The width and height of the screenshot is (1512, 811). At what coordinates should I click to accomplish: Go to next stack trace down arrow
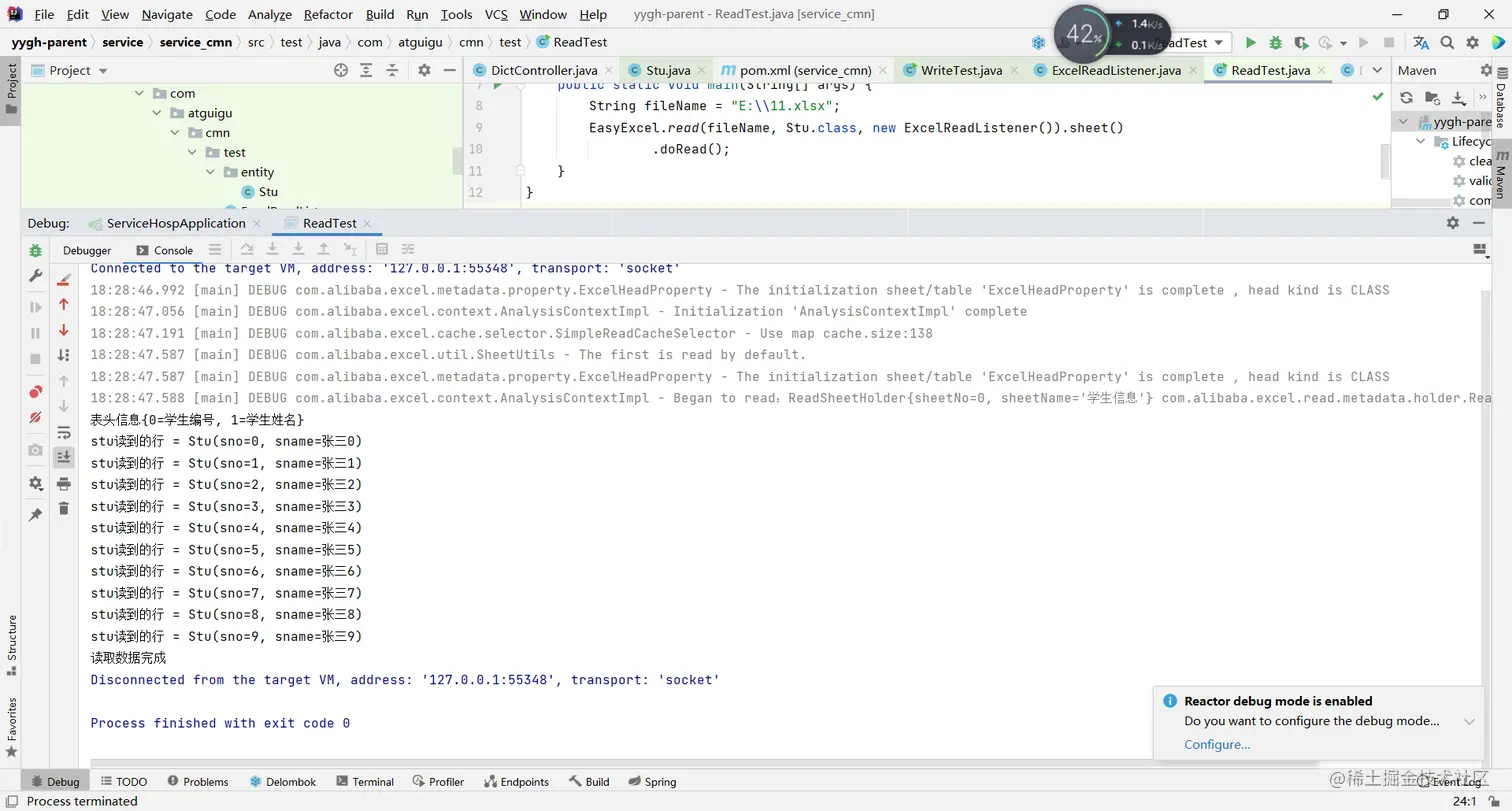64,330
